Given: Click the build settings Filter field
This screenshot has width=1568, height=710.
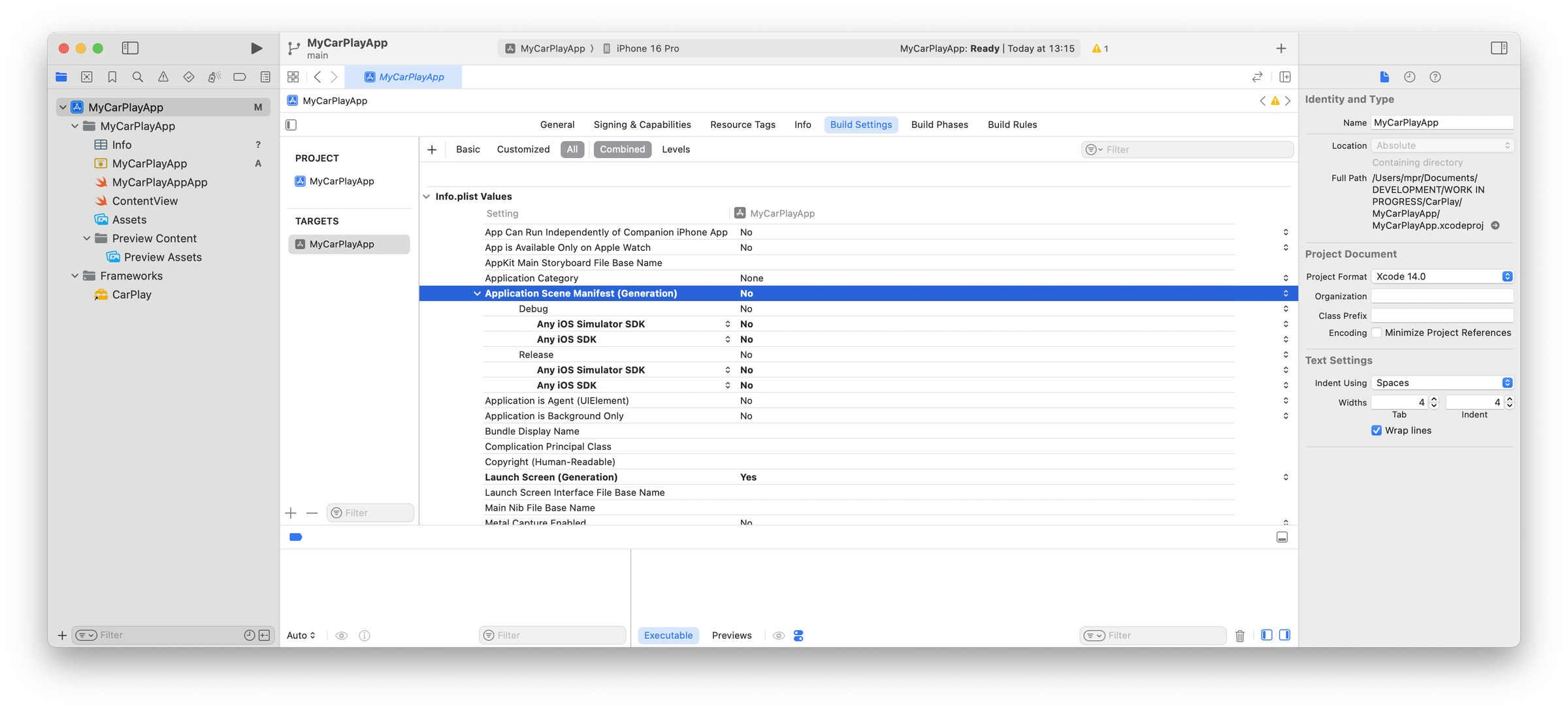Looking at the screenshot, I should (x=1196, y=150).
